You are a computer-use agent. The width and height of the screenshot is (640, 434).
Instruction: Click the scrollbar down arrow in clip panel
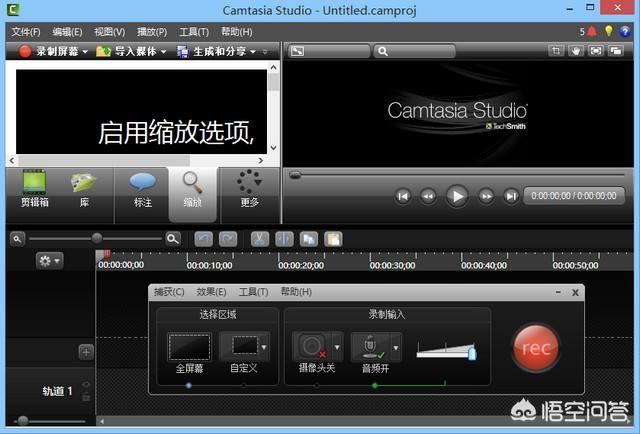273,148
